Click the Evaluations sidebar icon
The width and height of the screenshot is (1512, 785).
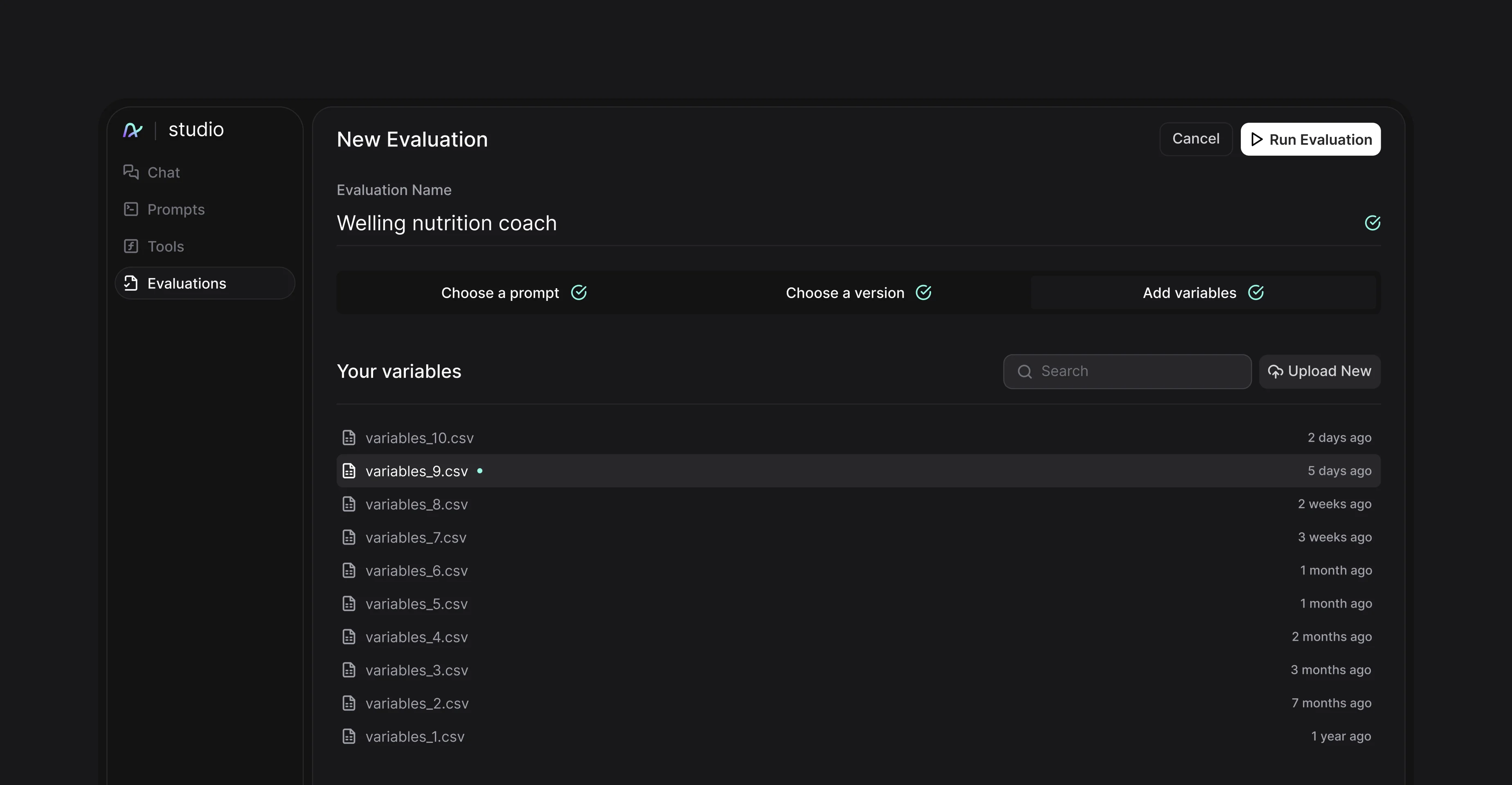click(x=131, y=283)
